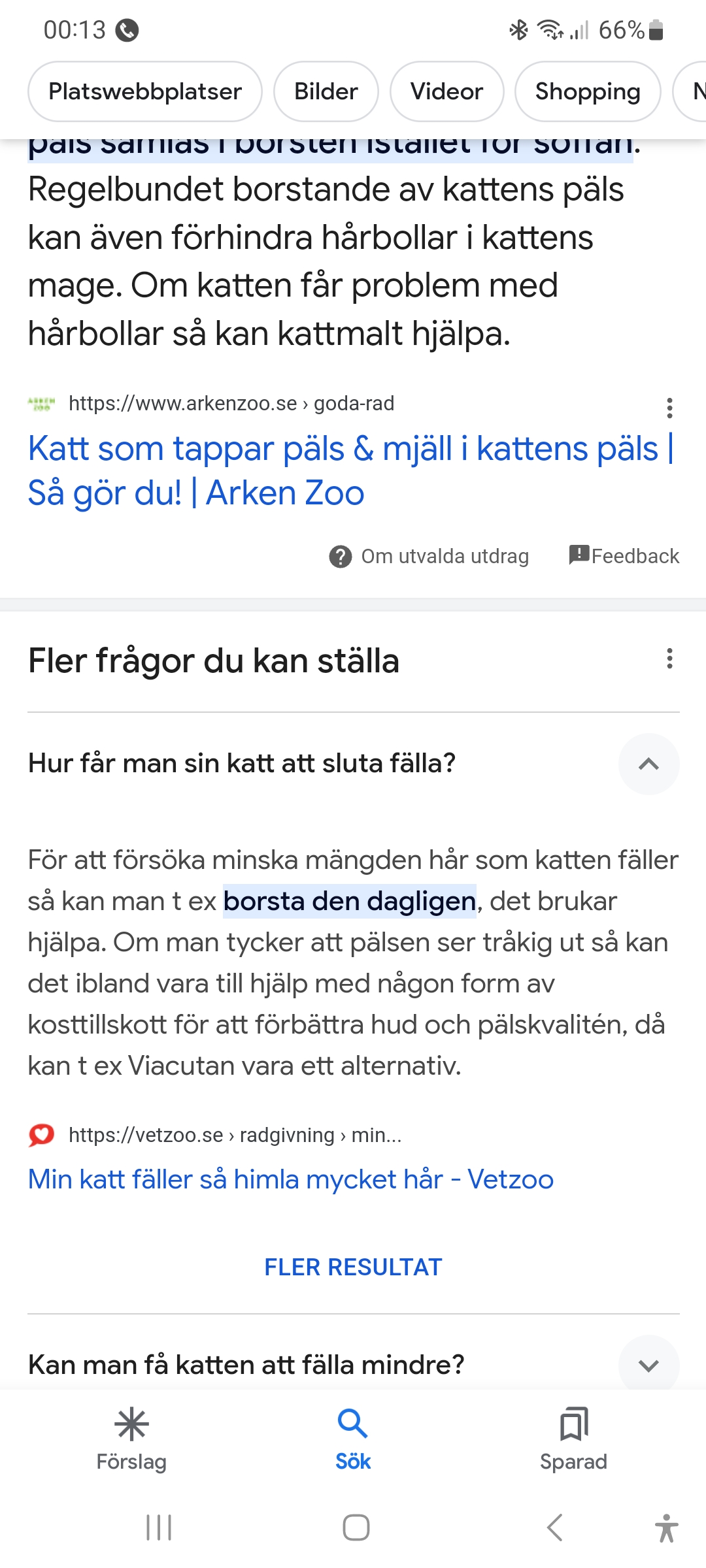This screenshot has width=706, height=1568.
Task: Expand 'Kan man få katten att fälla mindre?'
Action: [x=648, y=1365]
